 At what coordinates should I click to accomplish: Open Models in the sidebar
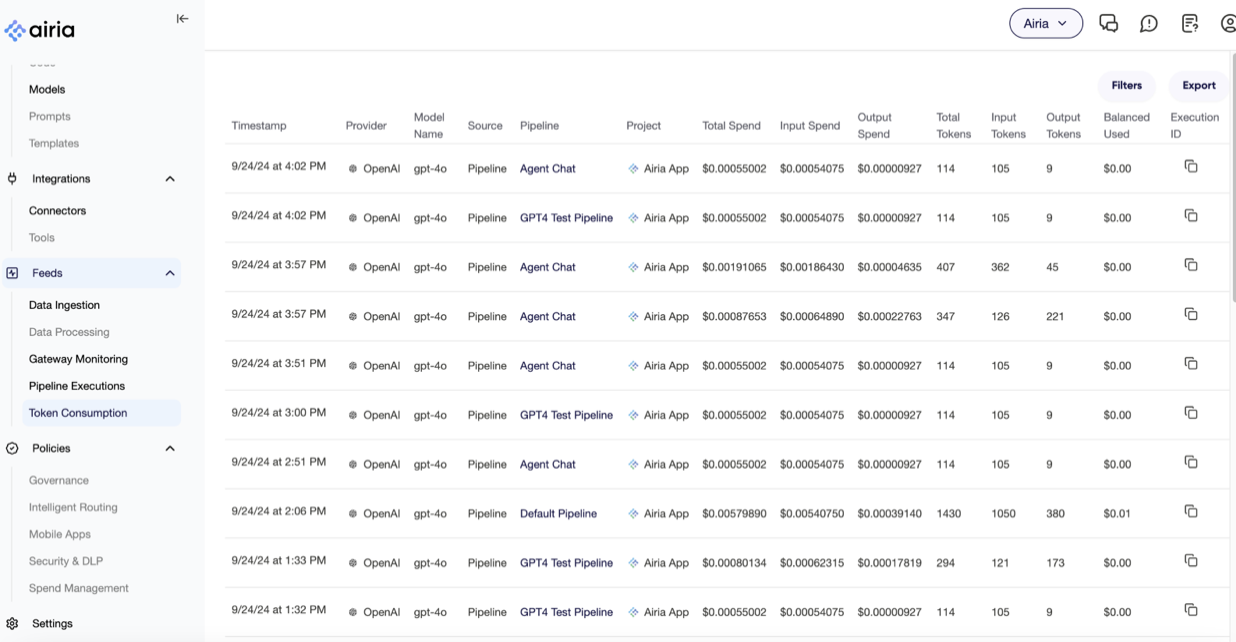pos(47,89)
